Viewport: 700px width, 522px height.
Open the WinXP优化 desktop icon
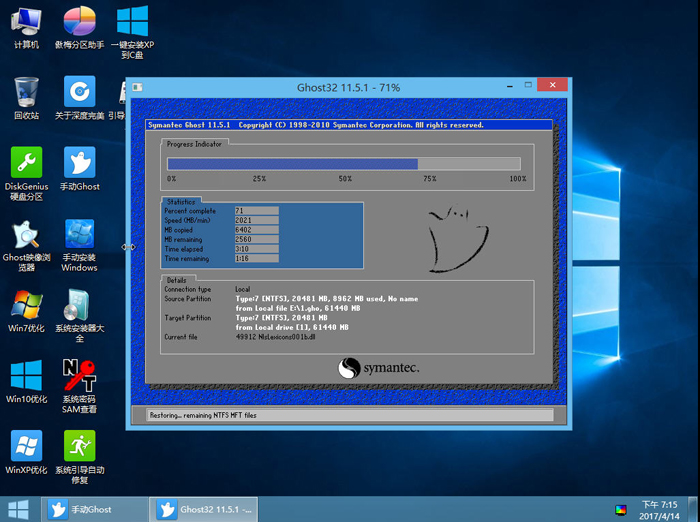click(26, 447)
